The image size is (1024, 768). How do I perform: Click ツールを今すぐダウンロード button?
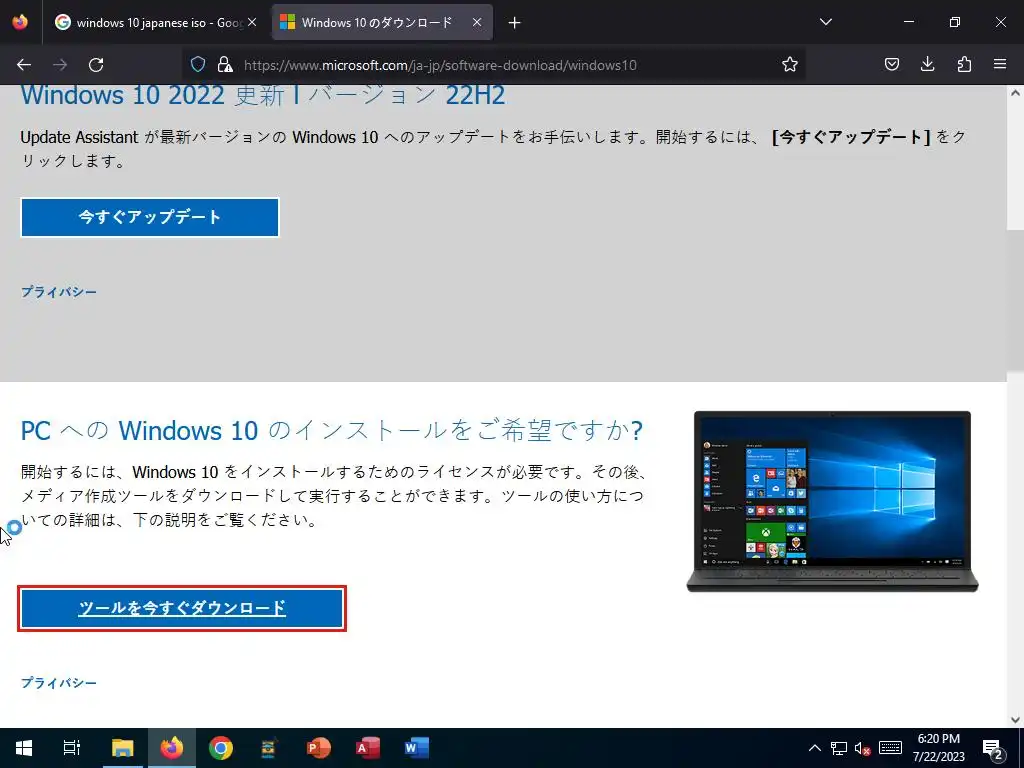click(x=182, y=608)
